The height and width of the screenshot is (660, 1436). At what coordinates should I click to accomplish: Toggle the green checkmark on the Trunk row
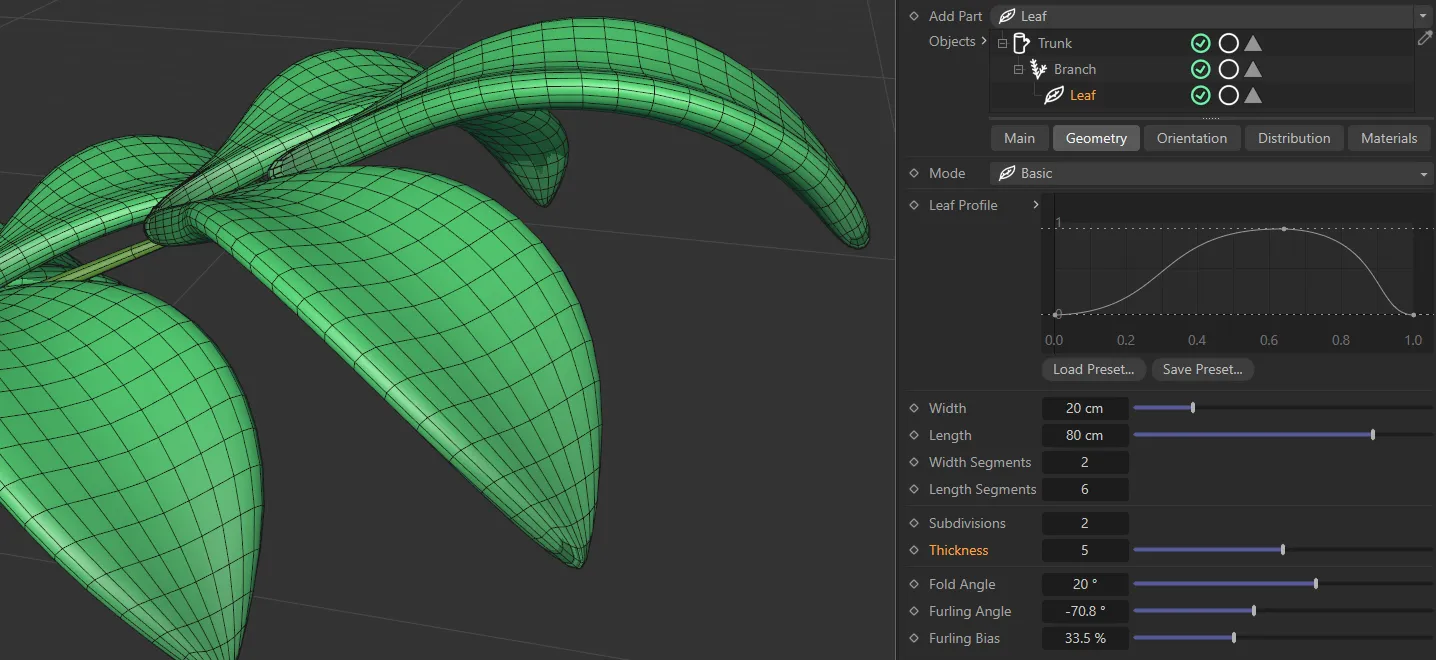click(1200, 43)
